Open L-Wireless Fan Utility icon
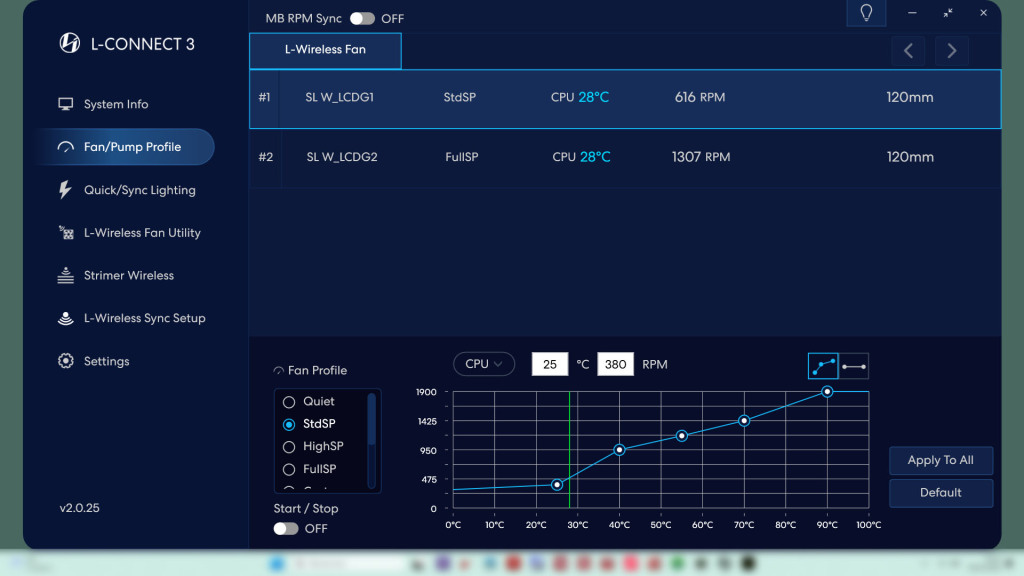Image resolution: width=1024 pixels, height=576 pixels. 66,233
